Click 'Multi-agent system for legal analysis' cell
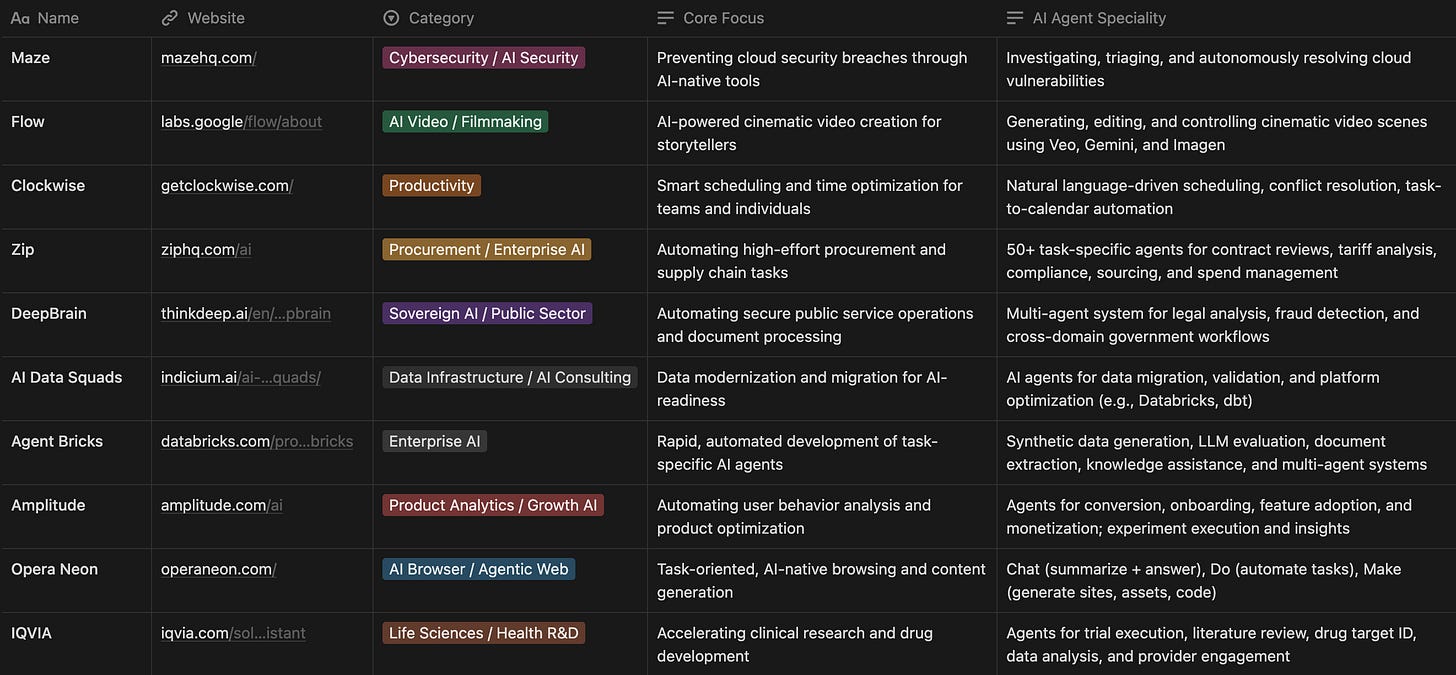 (1226, 325)
